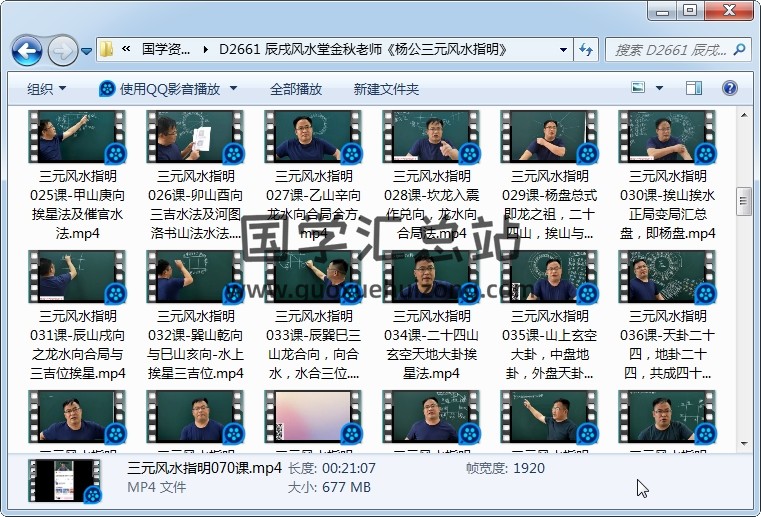The image size is (761, 517).
Task: Click 全部播放 in the toolbar
Action: (x=296, y=89)
